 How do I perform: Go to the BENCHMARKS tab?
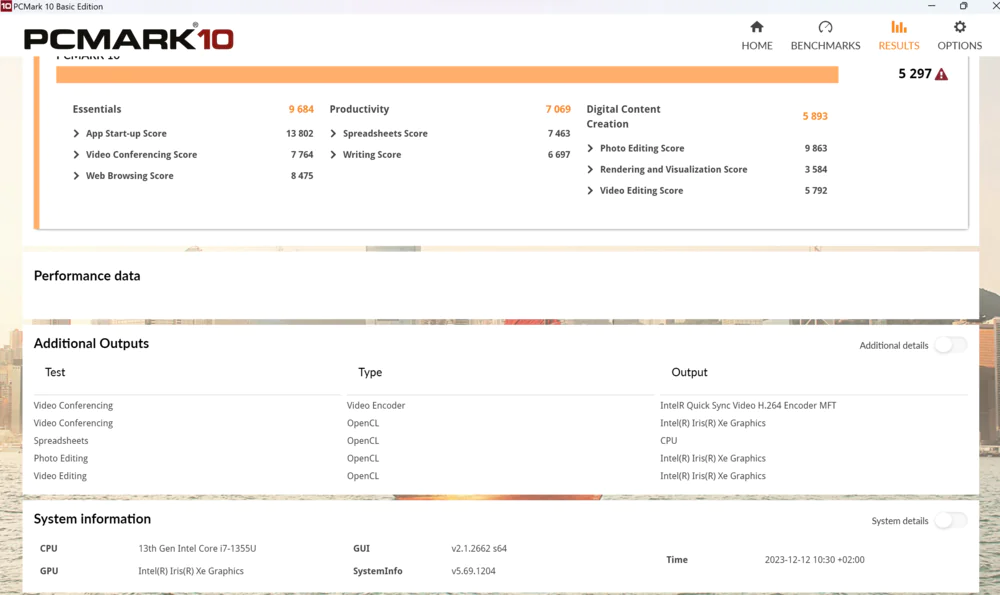point(825,36)
